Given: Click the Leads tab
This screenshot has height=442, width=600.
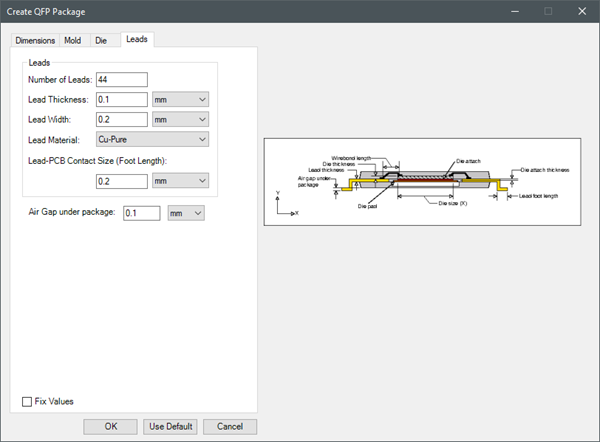Looking at the screenshot, I should tap(137, 39).
